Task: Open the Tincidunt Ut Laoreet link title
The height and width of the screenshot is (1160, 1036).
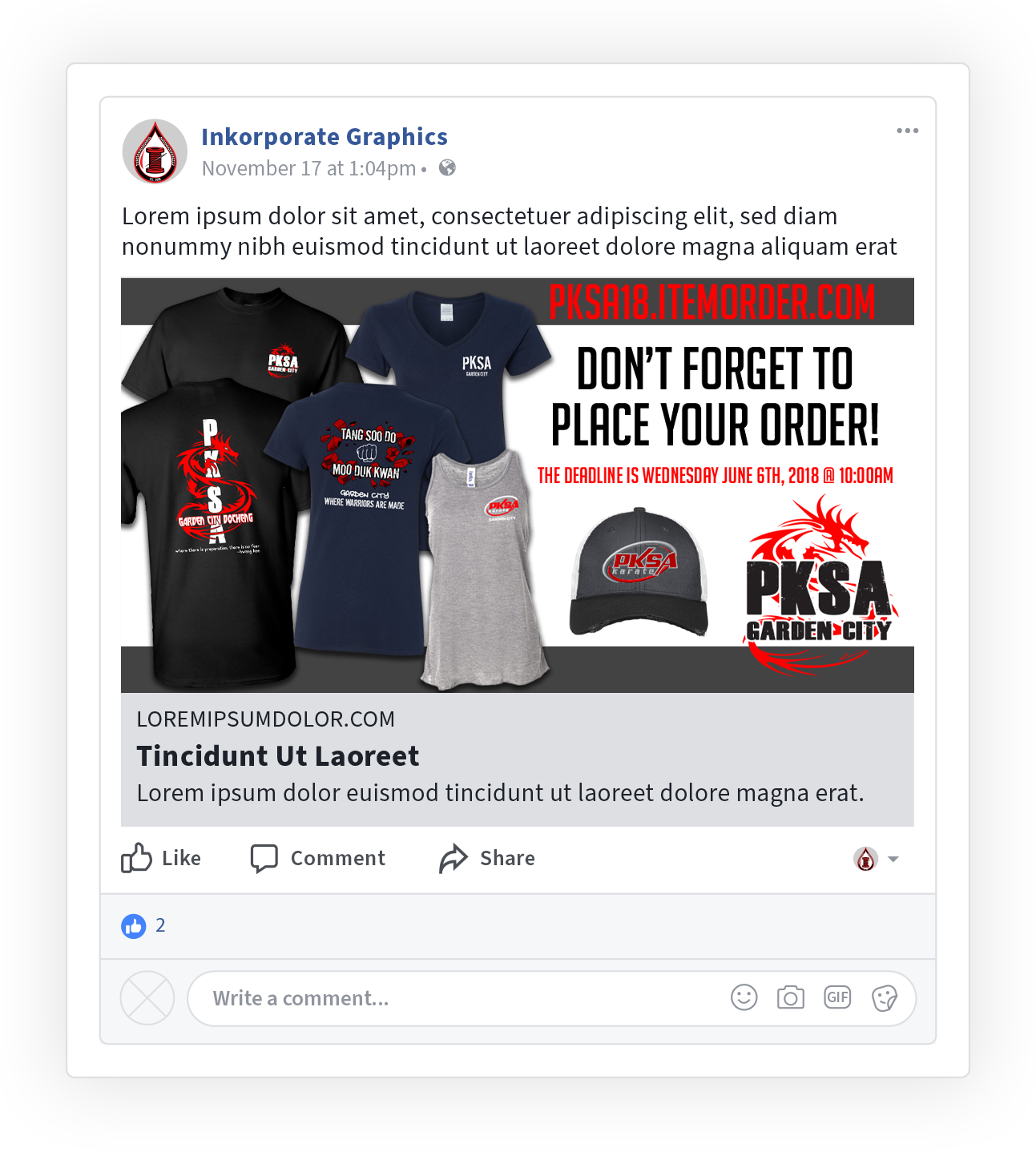Action: tap(277, 755)
